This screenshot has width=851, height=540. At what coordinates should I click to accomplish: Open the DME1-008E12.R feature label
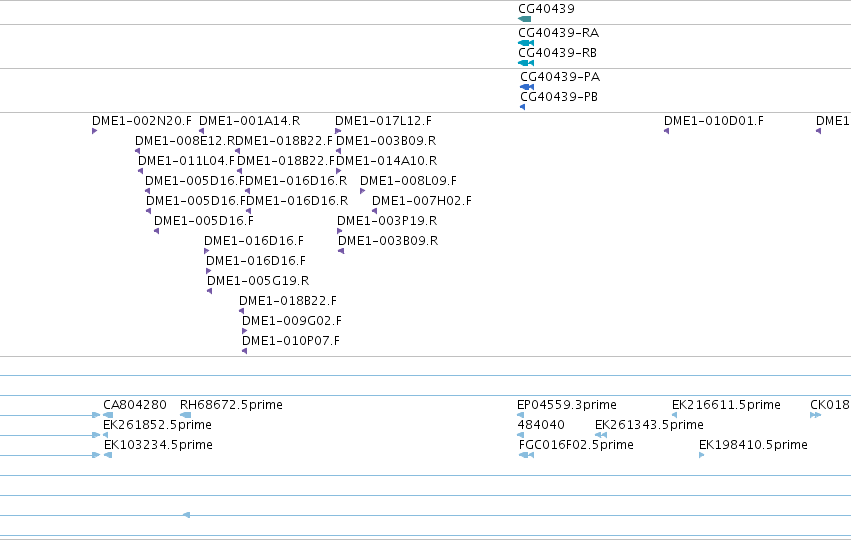point(185,141)
